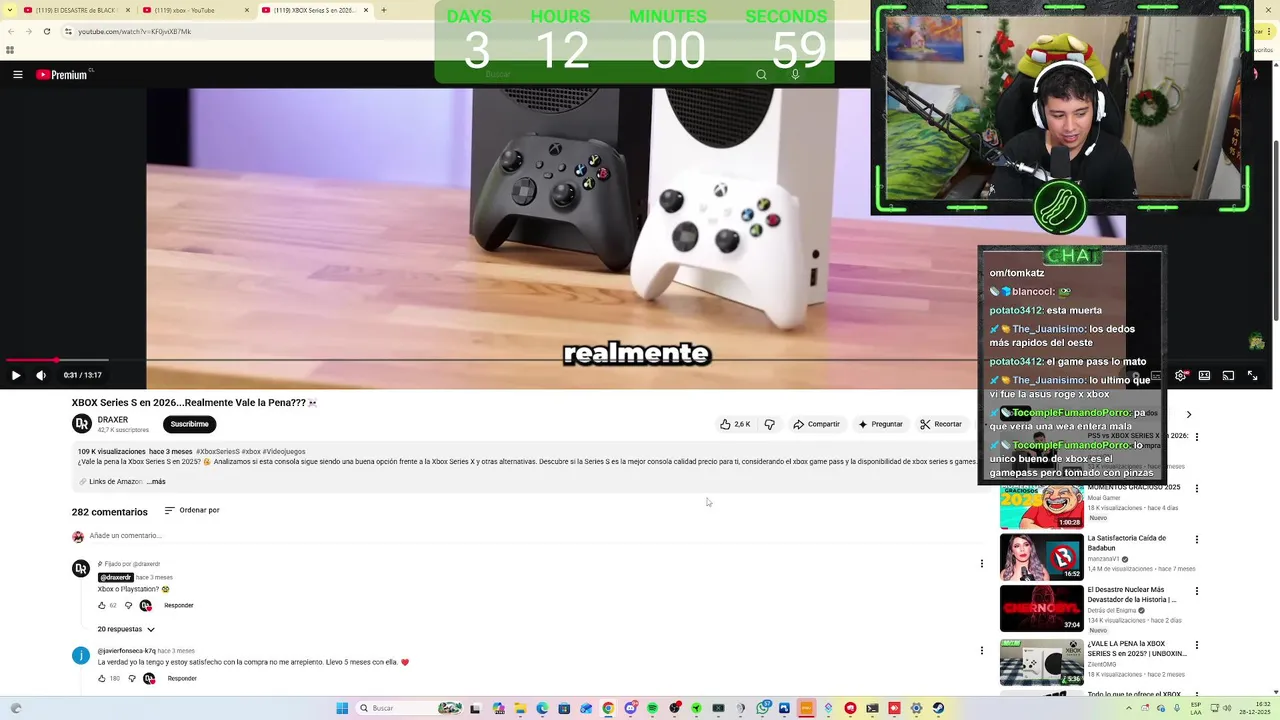This screenshot has height=720, width=1280.
Task: Open the DRAXER channel avatar
Action: pyautogui.click(x=82, y=424)
